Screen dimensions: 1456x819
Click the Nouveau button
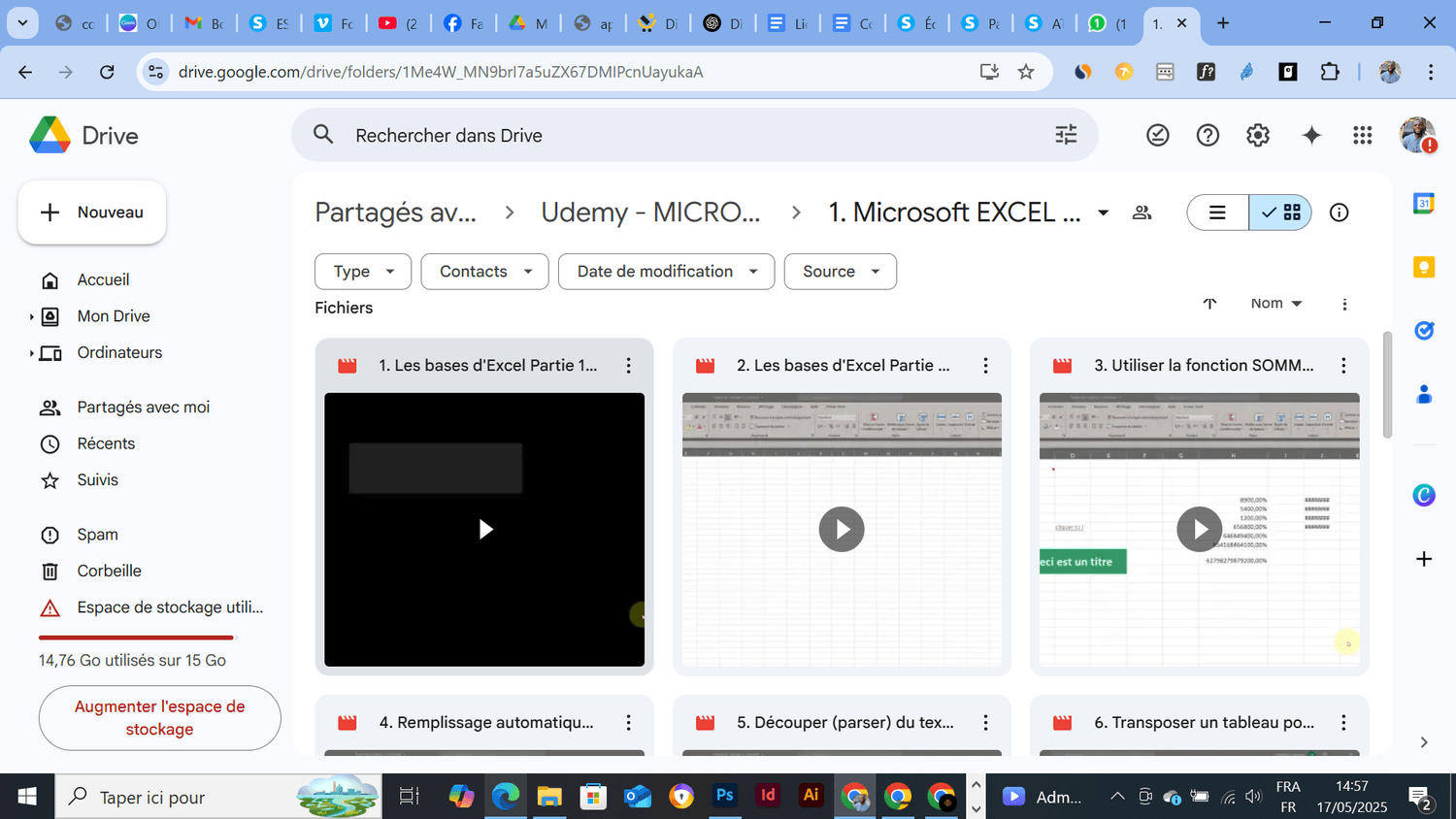[x=92, y=213]
